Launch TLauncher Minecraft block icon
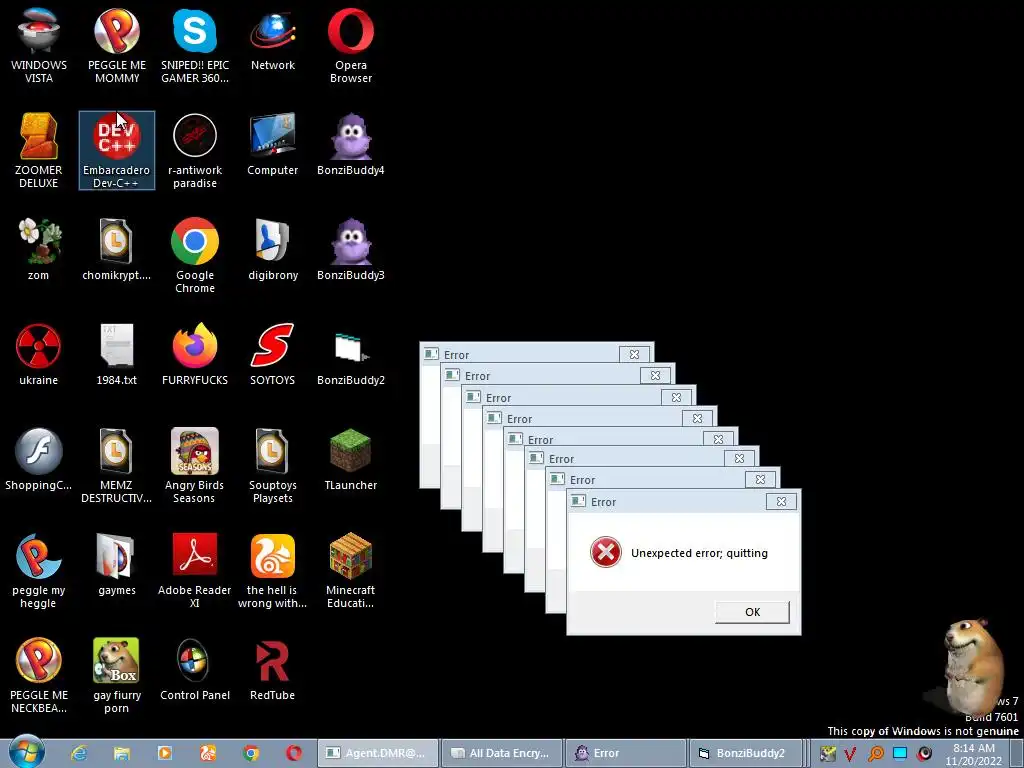This screenshot has height=768, width=1024. pyautogui.click(x=351, y=460)
